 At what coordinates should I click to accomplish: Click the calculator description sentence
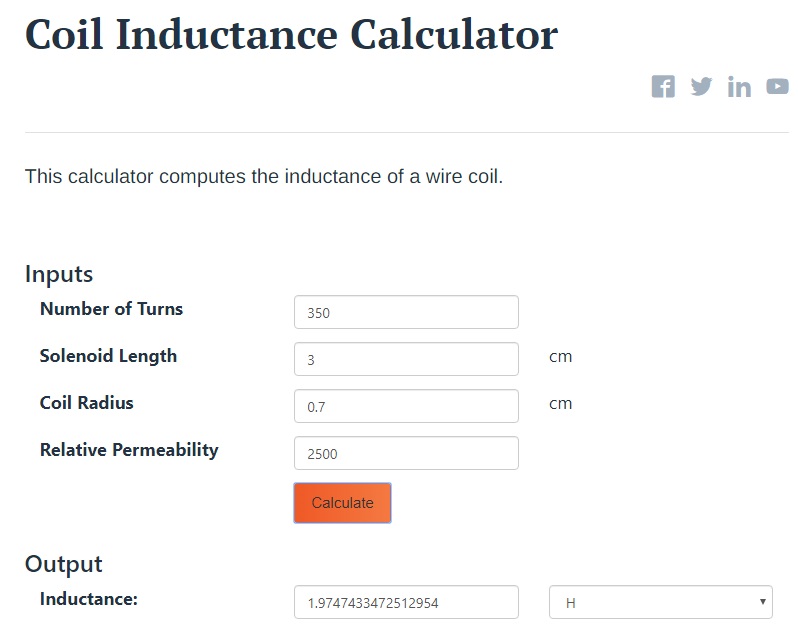(x=264, y=177)
